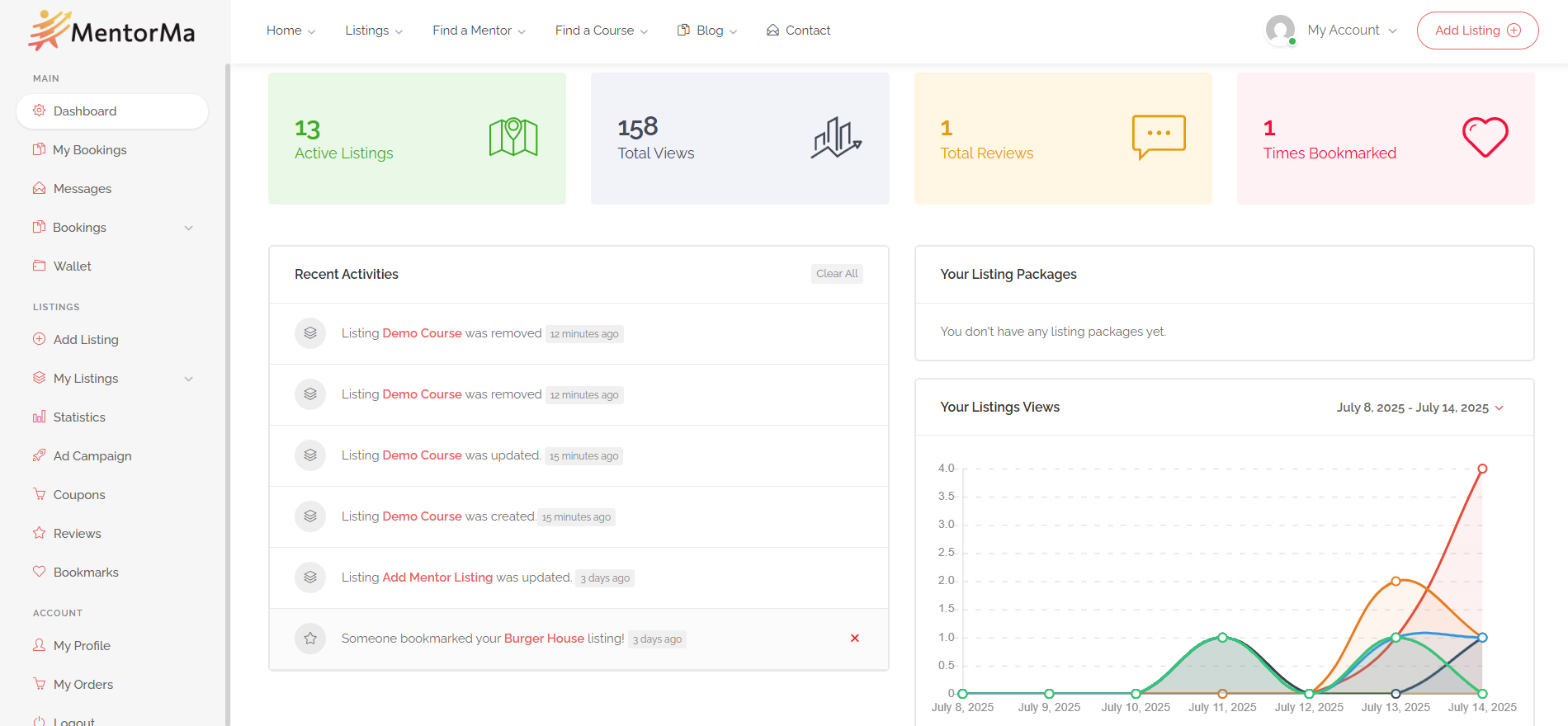Viewport: 1568px width, 726px height.
Task: Open the listings views date range dropdown
Action: (1419, 408)
